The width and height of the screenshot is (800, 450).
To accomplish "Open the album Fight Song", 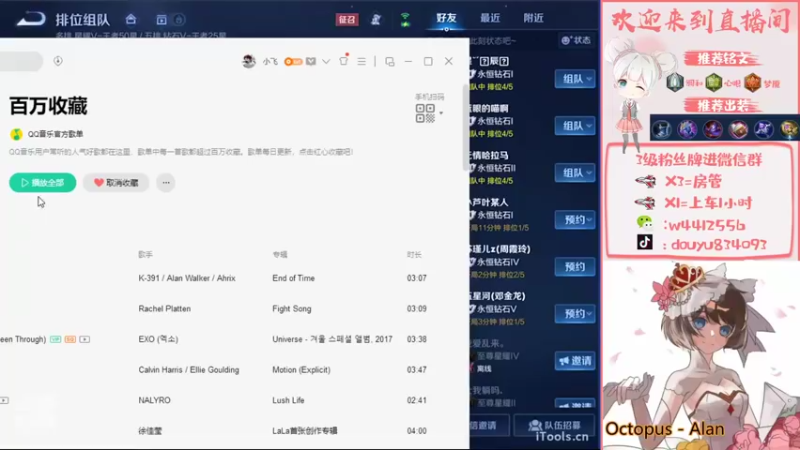I will click(x=292, y=309).
